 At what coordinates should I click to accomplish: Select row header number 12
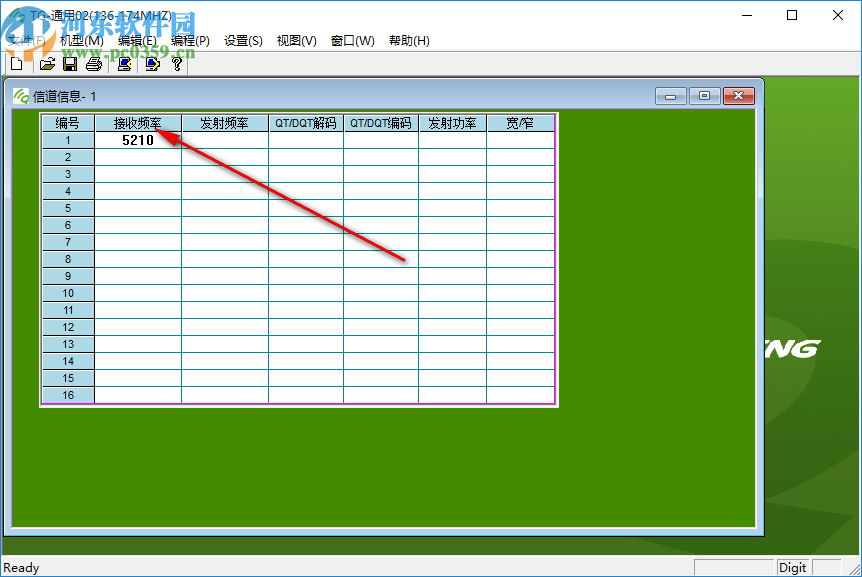pyautogui.click(x=68, y=328)
